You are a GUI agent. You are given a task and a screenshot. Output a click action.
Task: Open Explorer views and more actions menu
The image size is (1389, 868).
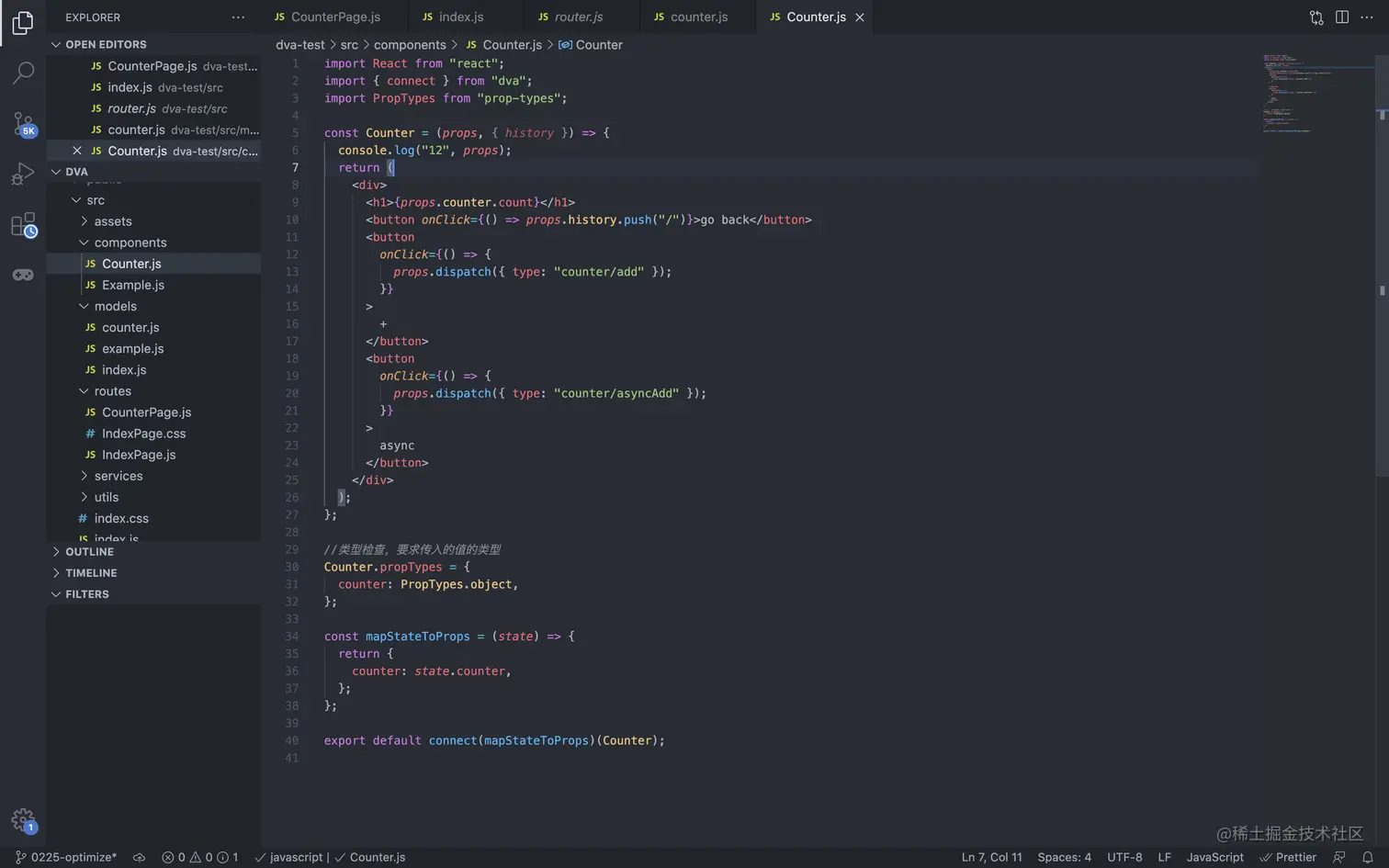point(238,17)
